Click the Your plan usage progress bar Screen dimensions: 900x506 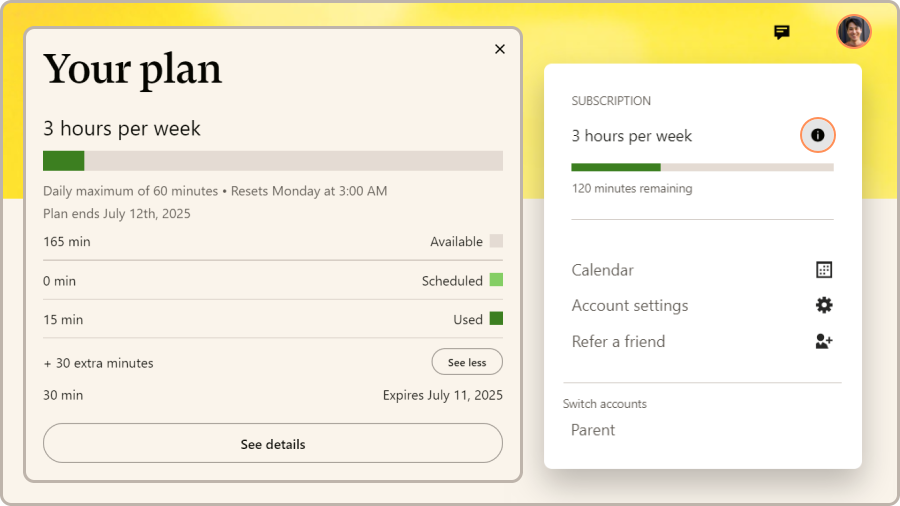coord(273,161)
